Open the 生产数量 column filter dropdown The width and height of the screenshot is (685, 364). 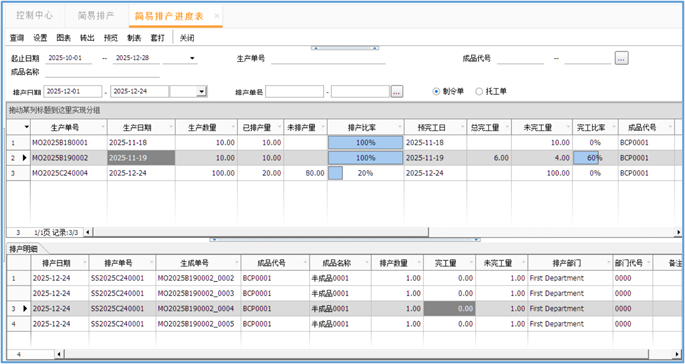point(233,127)
